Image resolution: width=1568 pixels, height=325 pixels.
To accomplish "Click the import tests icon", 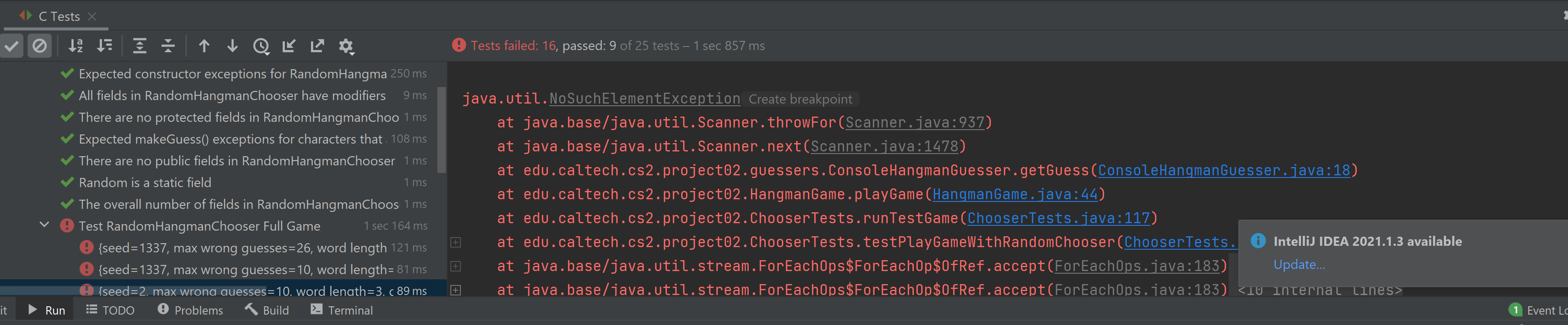I will [x=289, y=46].
